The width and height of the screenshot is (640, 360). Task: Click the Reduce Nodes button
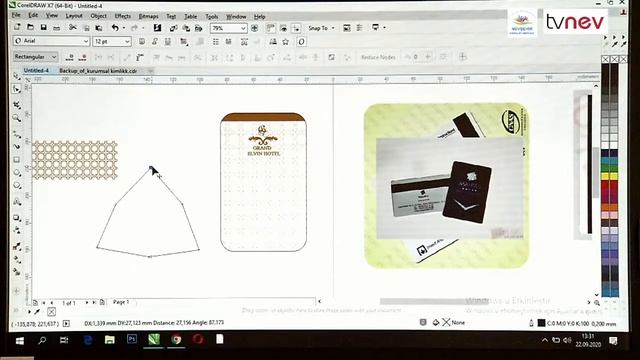click(x=378, y=57)
